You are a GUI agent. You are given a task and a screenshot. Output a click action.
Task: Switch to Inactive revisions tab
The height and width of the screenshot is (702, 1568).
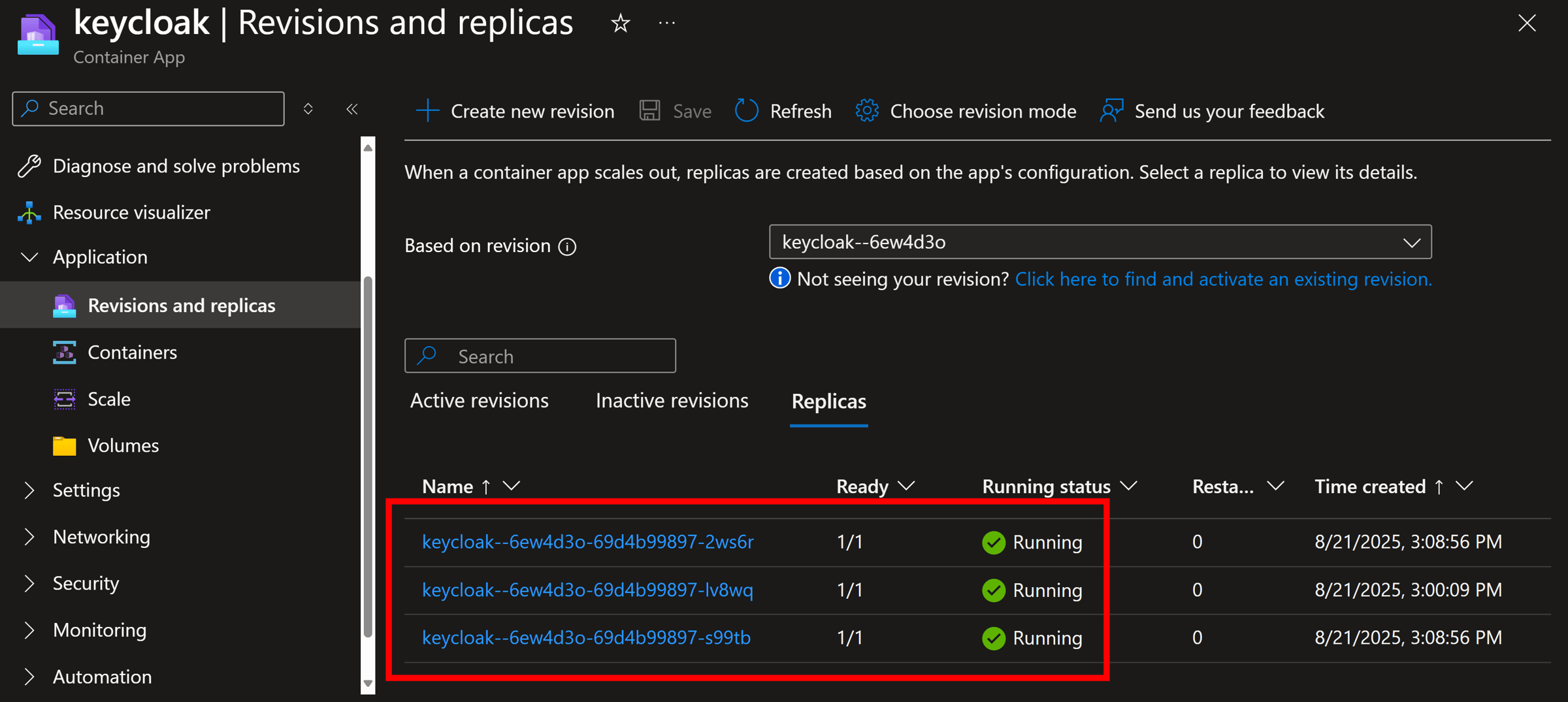click(672, 401)
